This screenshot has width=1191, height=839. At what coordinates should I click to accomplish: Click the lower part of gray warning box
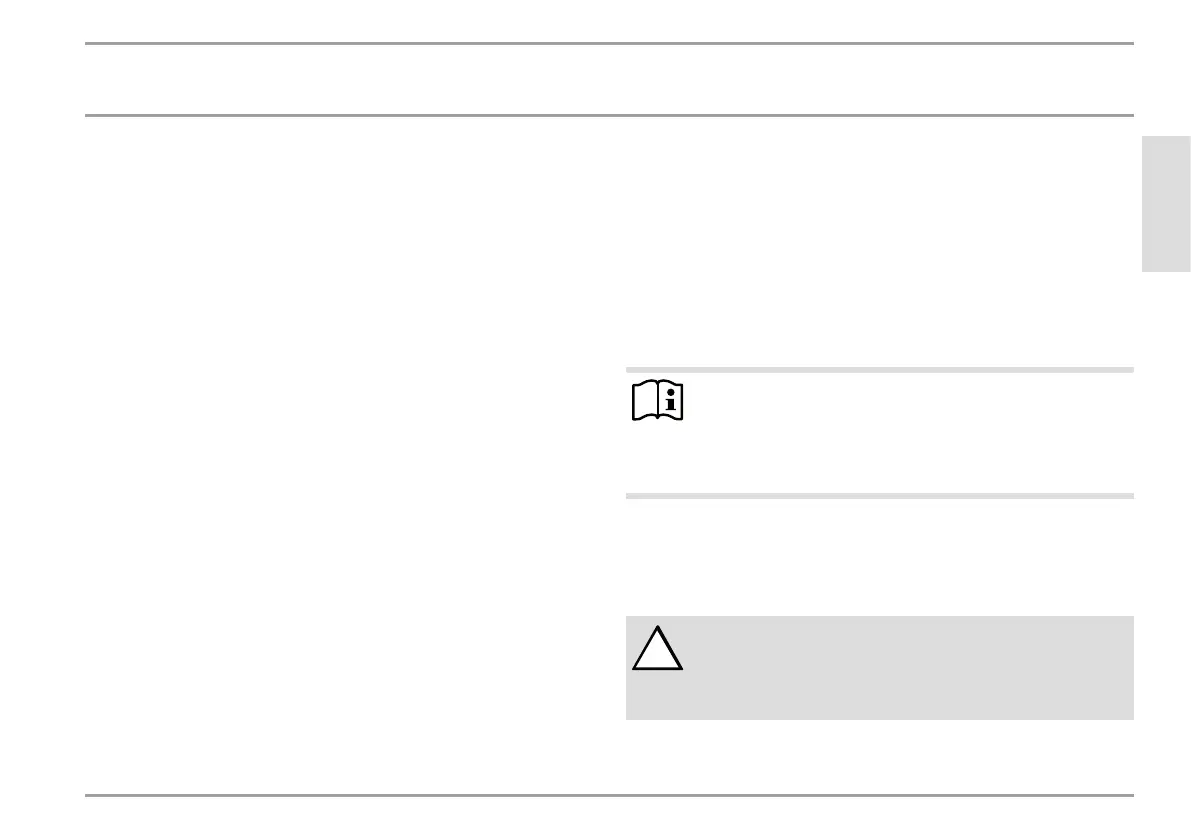(x=880, y=699)
